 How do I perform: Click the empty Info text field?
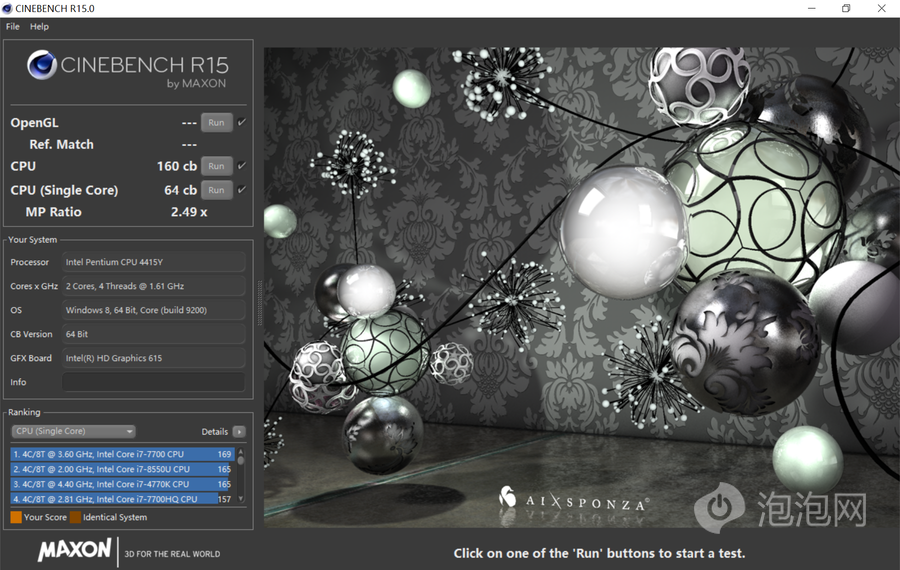(153, 382)
